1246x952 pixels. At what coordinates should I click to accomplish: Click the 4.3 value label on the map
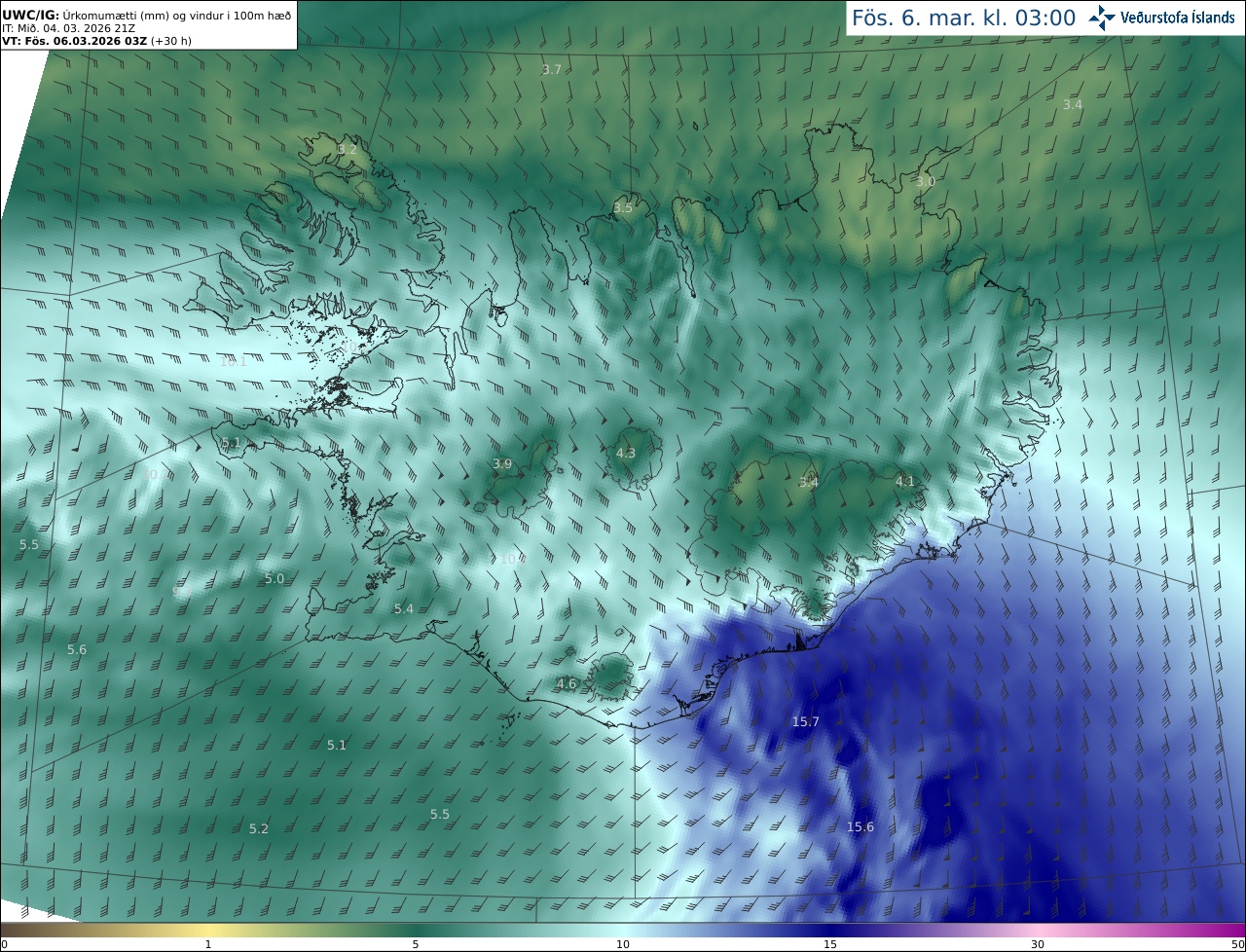626,453
